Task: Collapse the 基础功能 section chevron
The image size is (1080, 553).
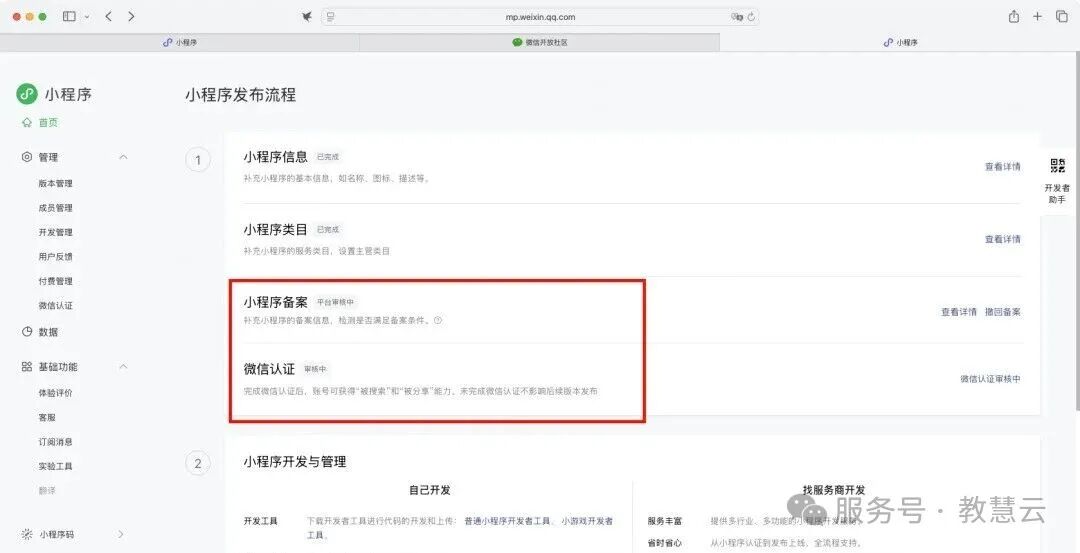Action: [x=123, y=366]
